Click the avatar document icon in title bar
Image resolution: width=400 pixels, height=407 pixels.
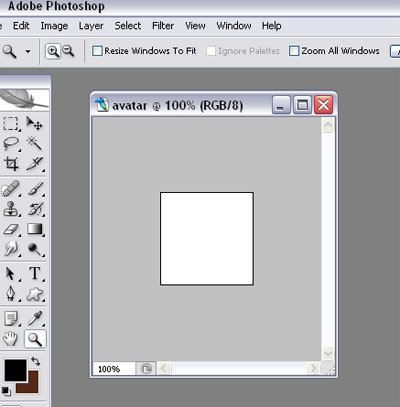[x=102, y=105]
